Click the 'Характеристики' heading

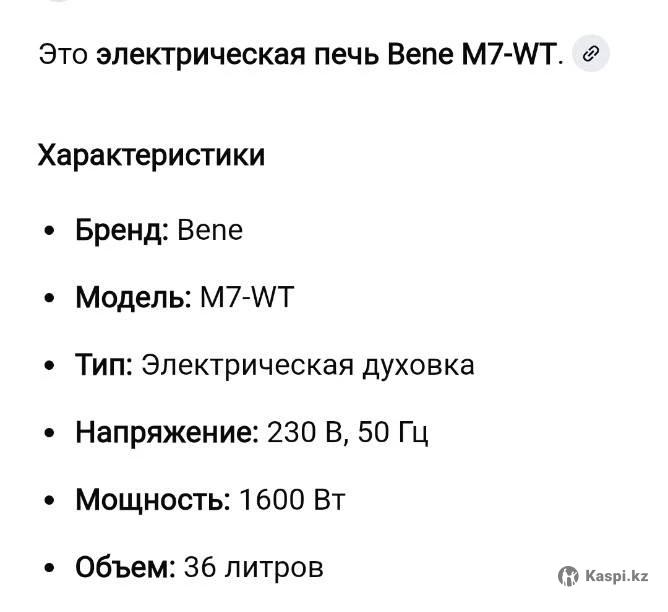tap(151, 156)
